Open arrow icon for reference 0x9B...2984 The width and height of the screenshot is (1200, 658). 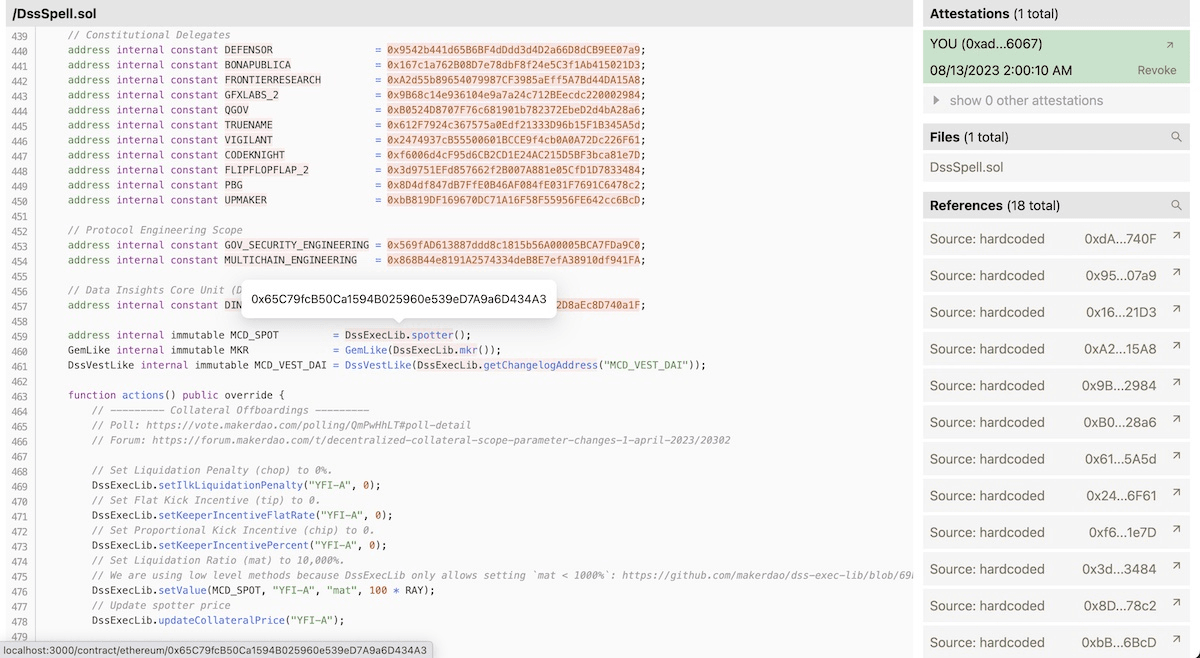1176,384
